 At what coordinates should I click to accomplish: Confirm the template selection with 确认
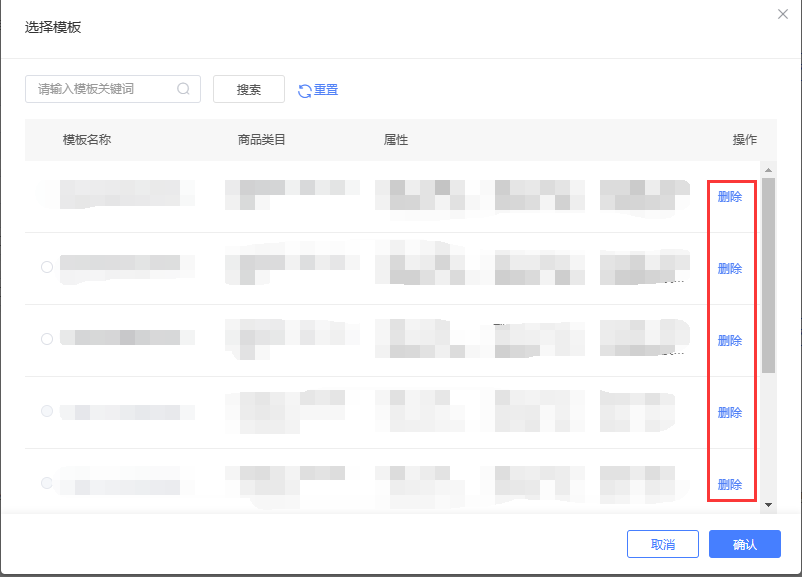click(744, 545)
